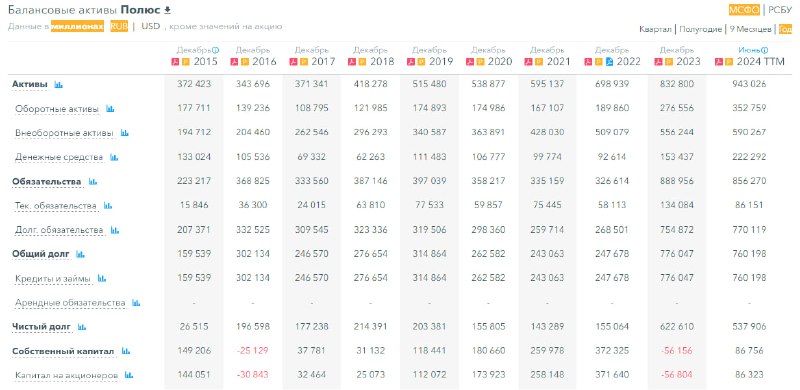
Task: Click the info icon near Июнь
Action: [764, 50]
